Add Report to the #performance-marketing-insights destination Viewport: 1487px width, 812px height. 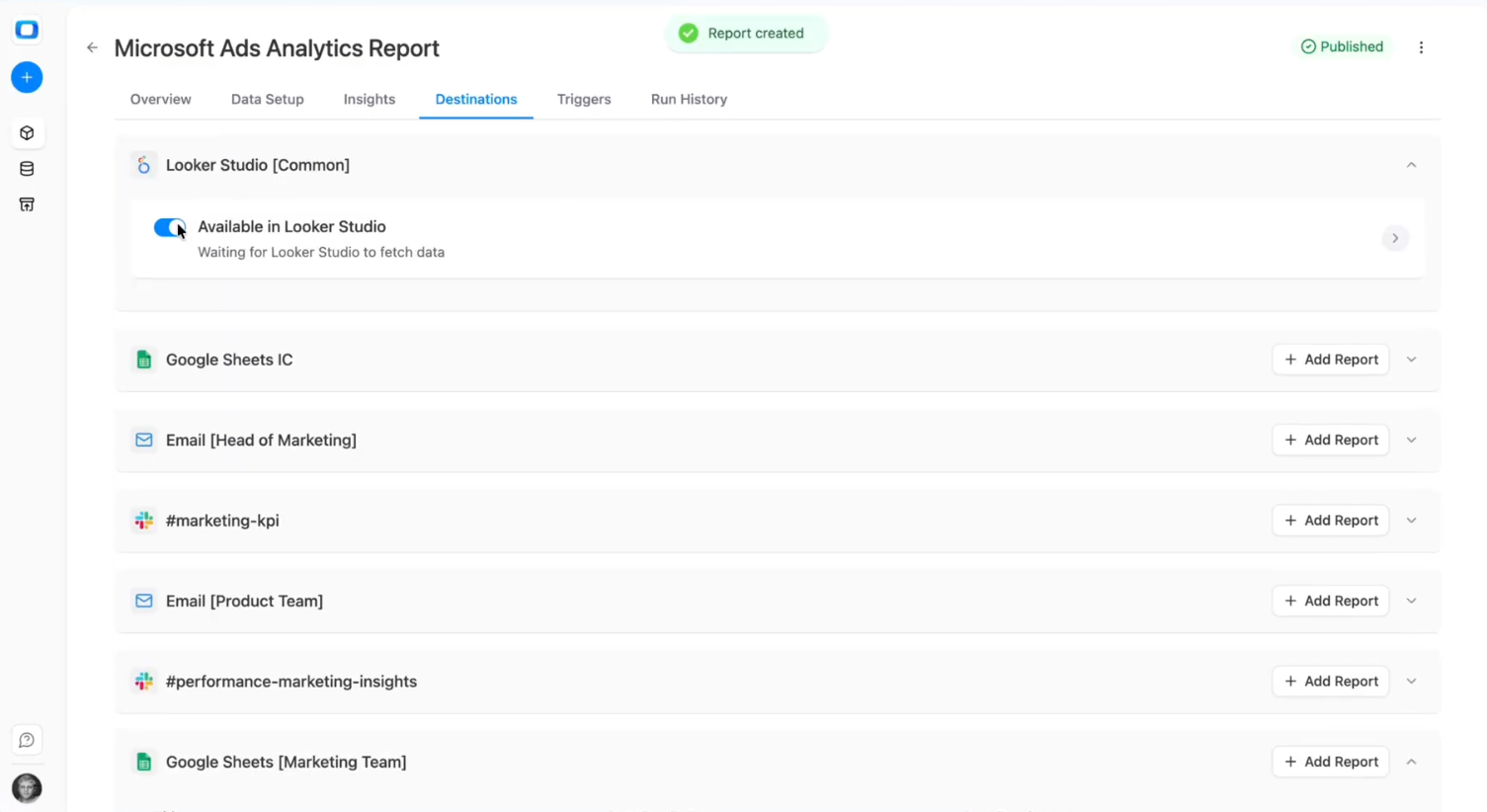[1330, 681]
